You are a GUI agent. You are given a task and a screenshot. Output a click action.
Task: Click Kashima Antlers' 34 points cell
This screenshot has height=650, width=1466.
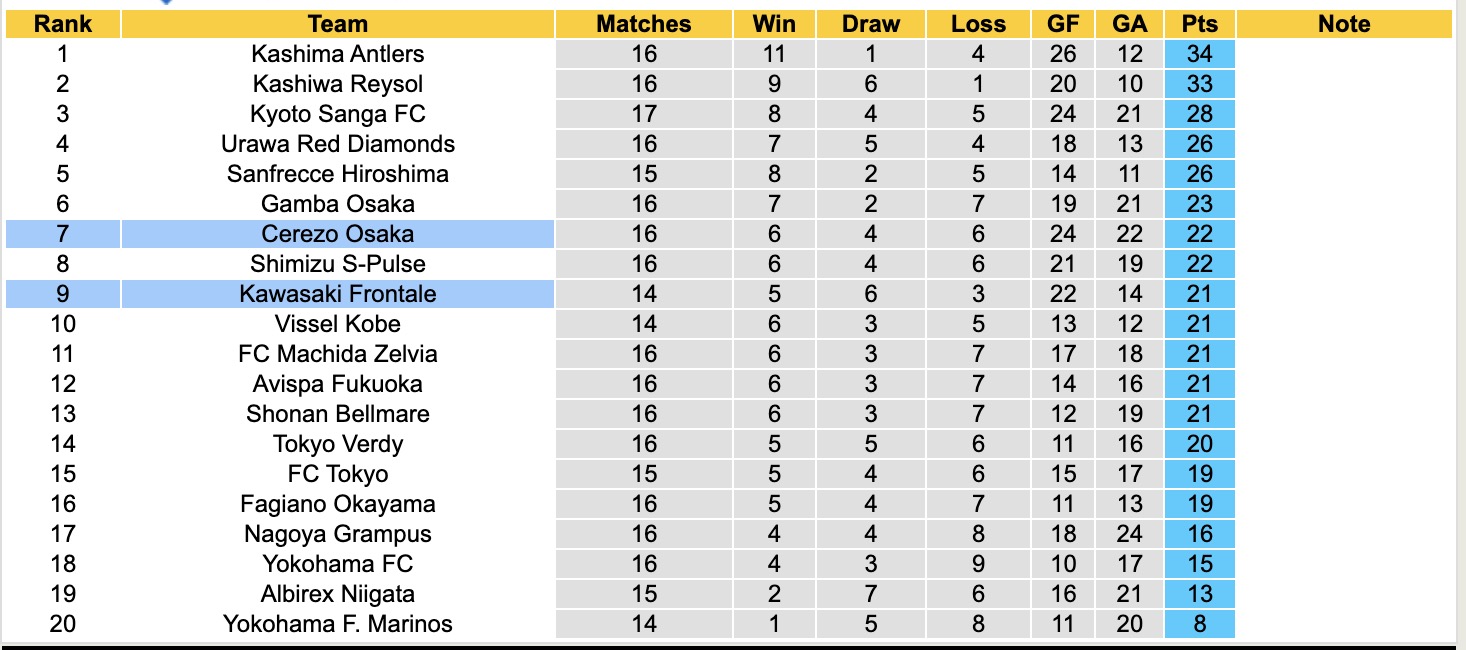(1199, 54)
